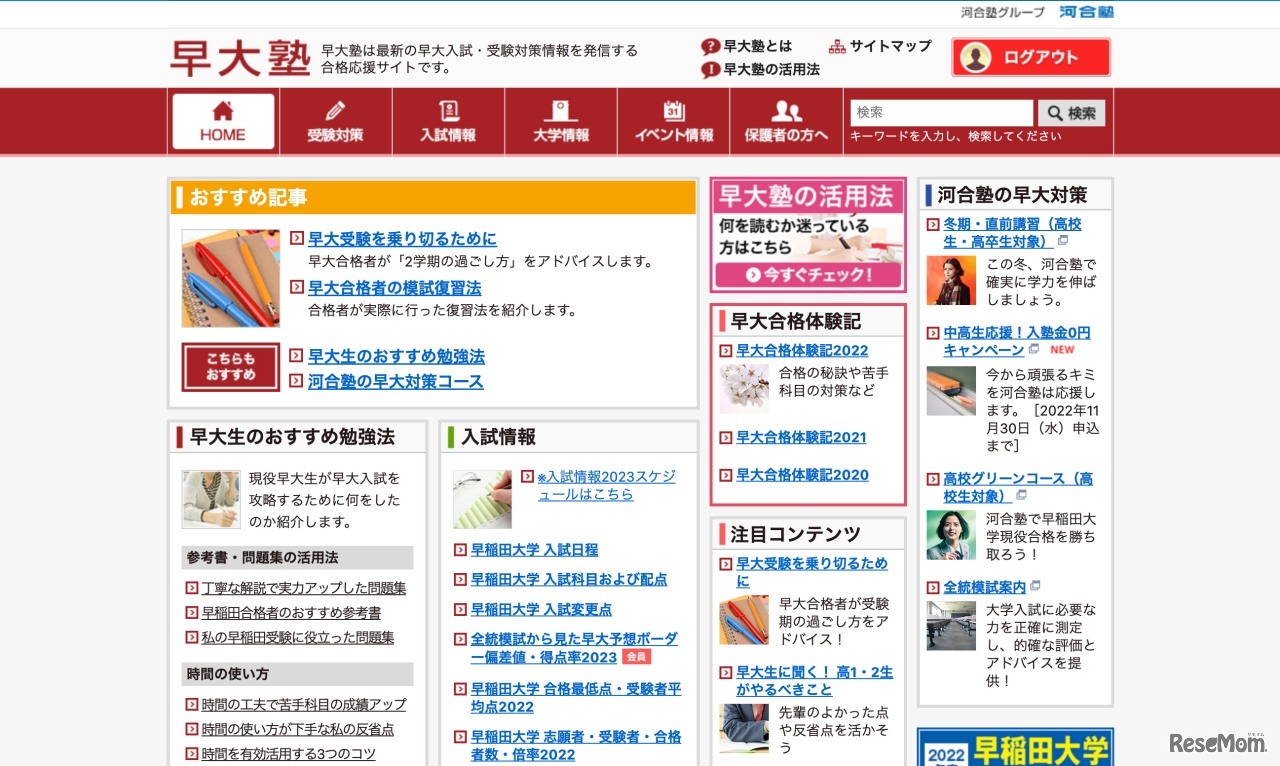Open 全統模試から見た早大予想ボーダー link
The width and height of the screenshot is (1280, 766).
point(574,648)
